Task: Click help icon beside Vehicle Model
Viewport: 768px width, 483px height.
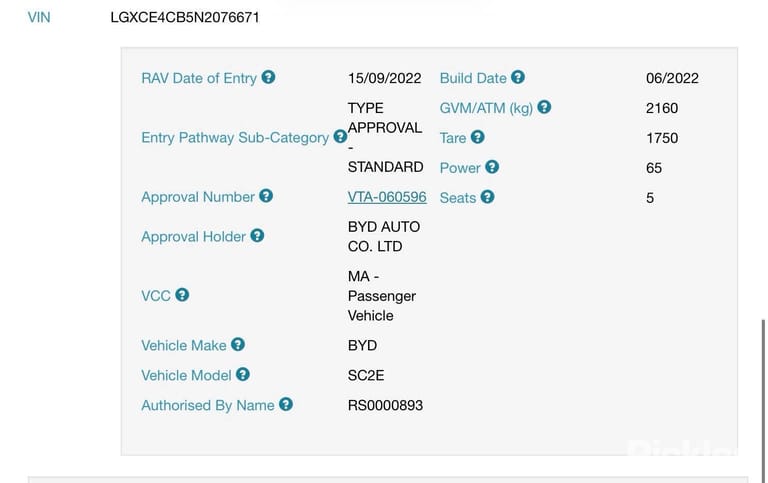Action: (242, 374)
